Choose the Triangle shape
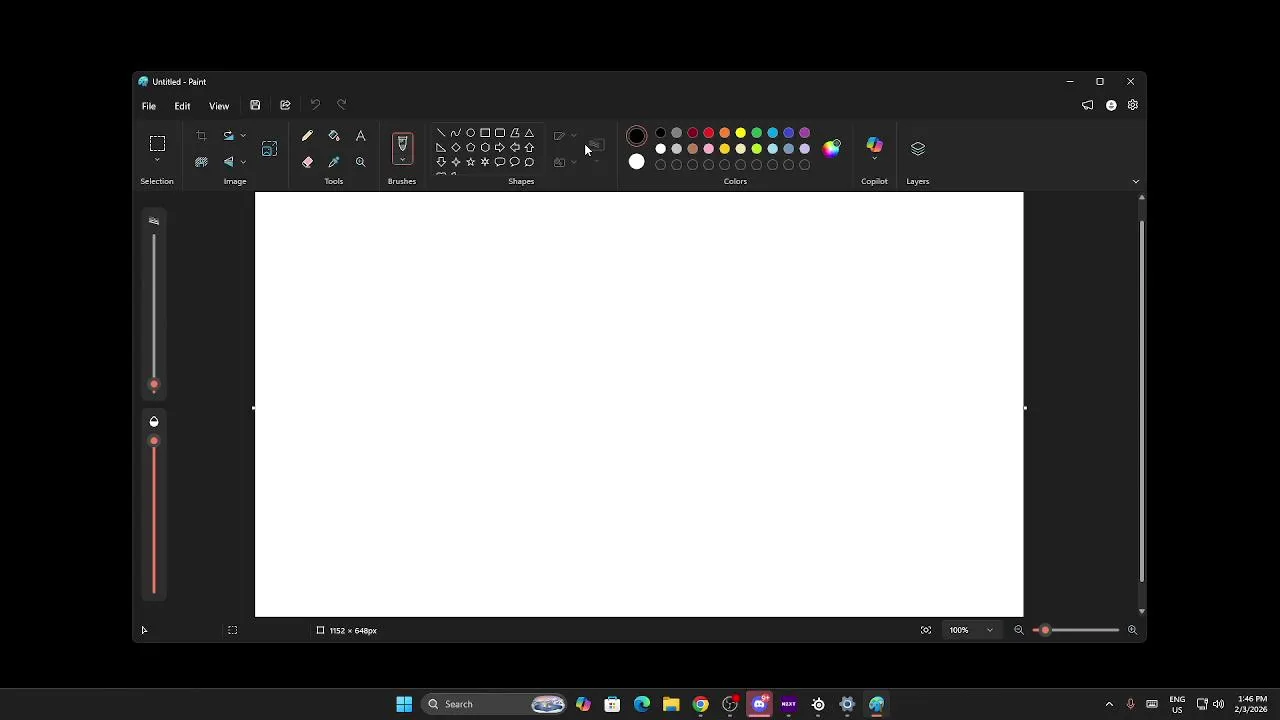 pyautogui.click(x=529, y=133)
